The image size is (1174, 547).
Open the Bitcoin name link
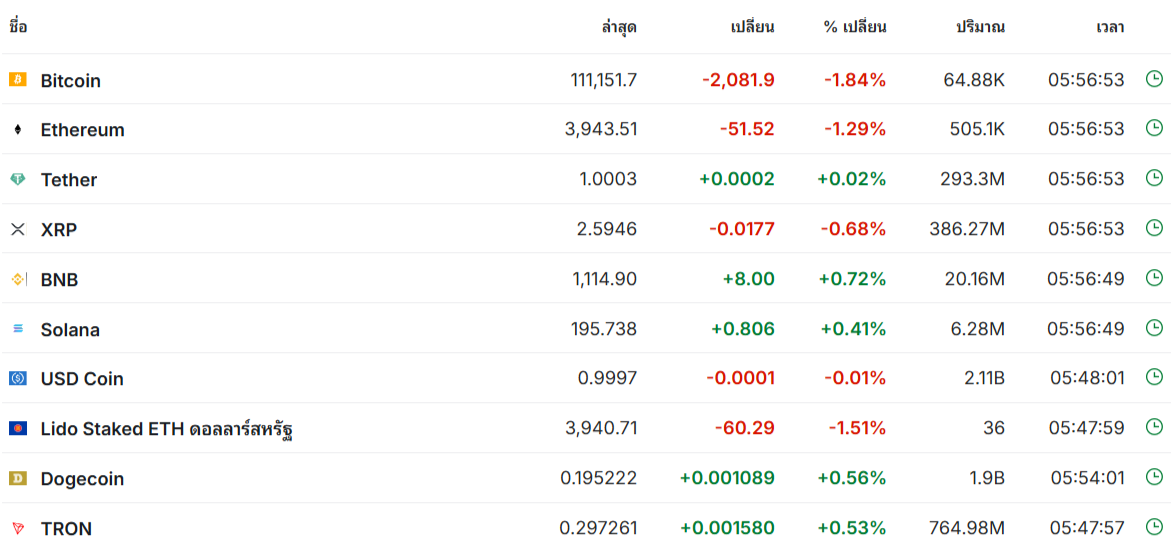70,80
